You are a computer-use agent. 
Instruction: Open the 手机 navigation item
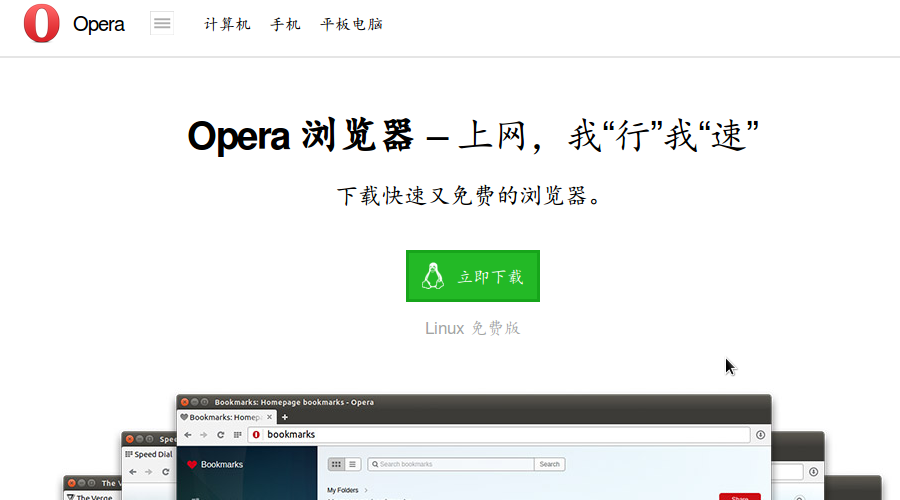(x=285, y=24)
